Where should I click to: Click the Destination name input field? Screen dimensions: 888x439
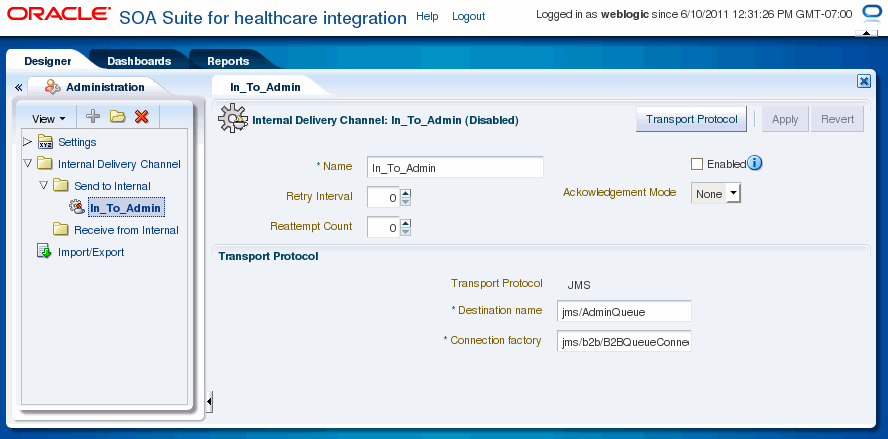(x=624, y=312)
